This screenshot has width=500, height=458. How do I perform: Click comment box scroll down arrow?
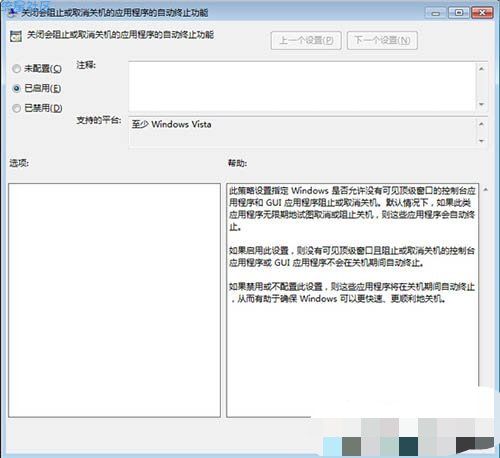[481, 105]
